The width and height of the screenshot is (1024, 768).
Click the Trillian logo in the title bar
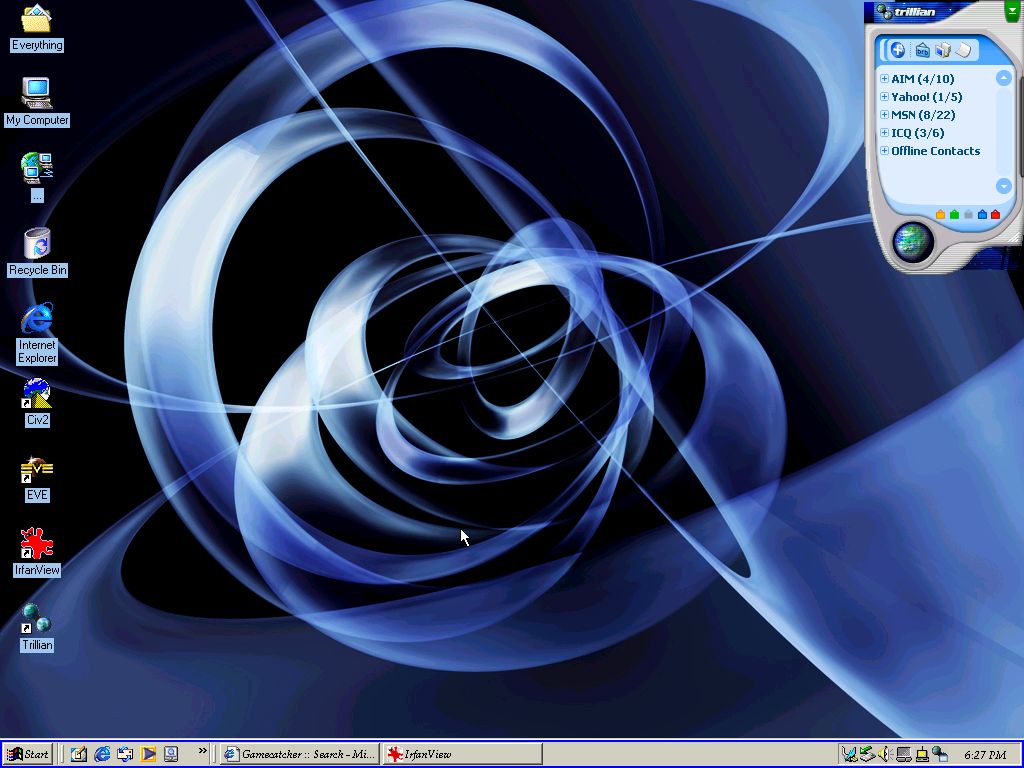pos(906,12)
